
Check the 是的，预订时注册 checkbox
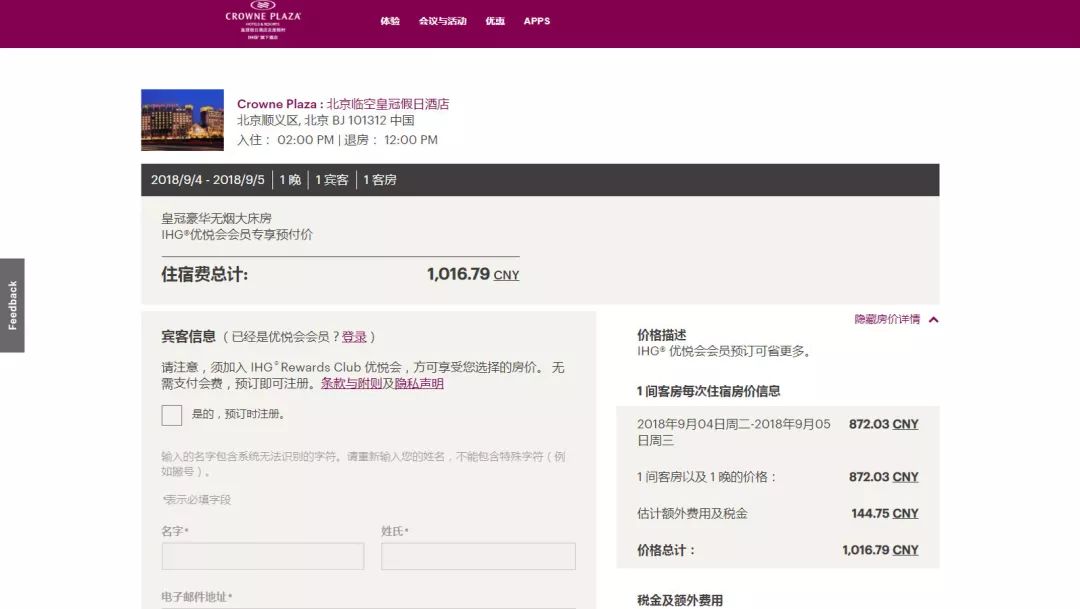pyautogui.click(x=172, y=415)
